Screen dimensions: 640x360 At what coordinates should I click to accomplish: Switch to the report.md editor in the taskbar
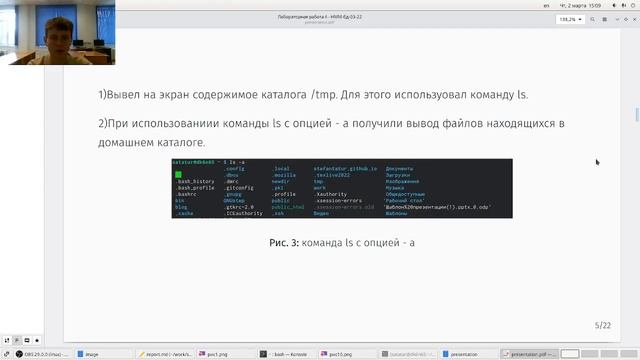(165, 354)
